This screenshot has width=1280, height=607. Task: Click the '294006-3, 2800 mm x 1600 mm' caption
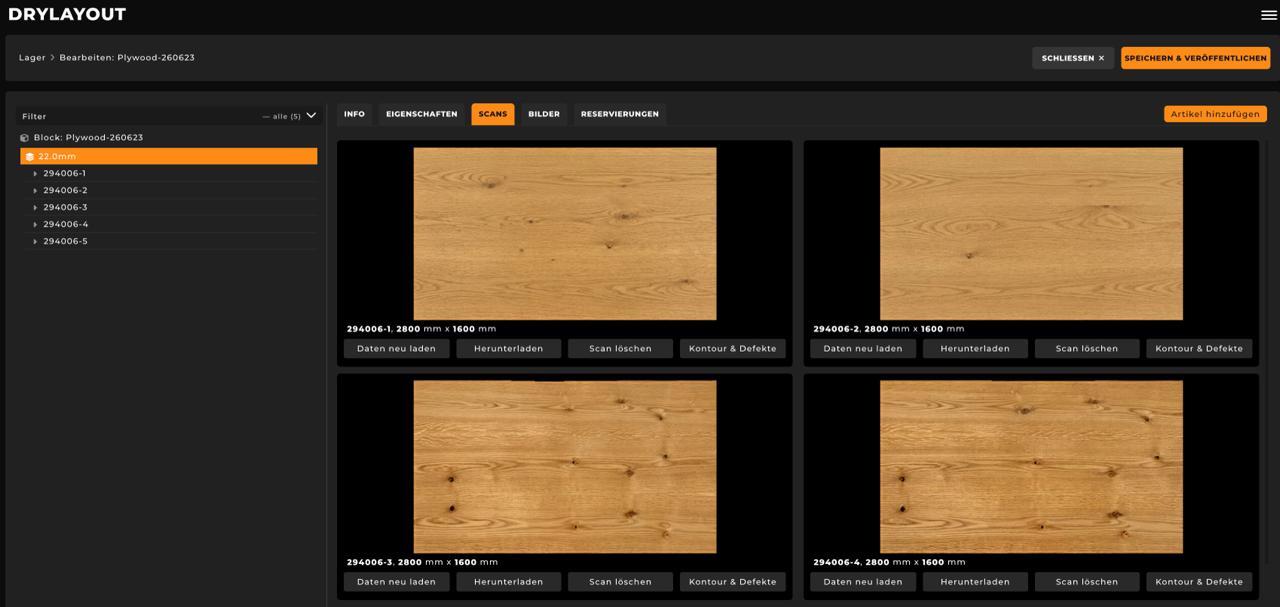tap(422, 562)
